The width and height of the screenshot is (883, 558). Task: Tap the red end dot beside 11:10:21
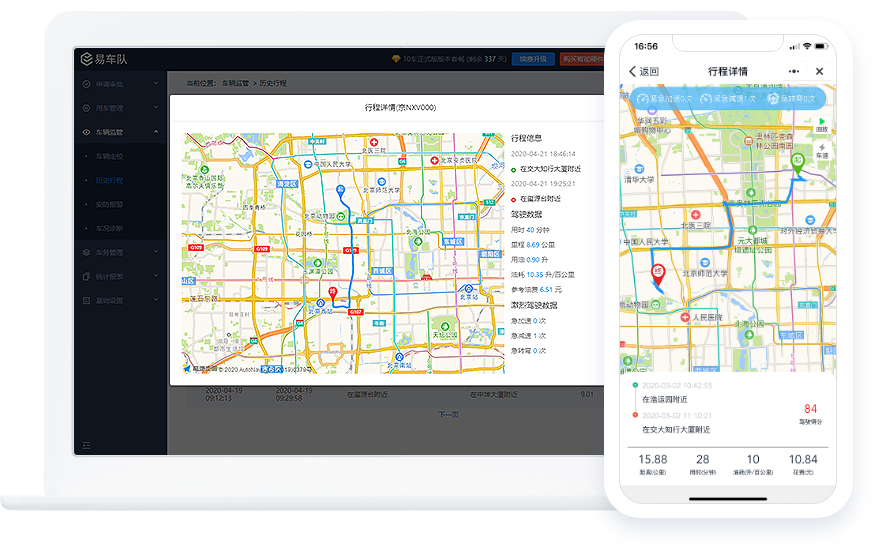[x=635, y=415]
